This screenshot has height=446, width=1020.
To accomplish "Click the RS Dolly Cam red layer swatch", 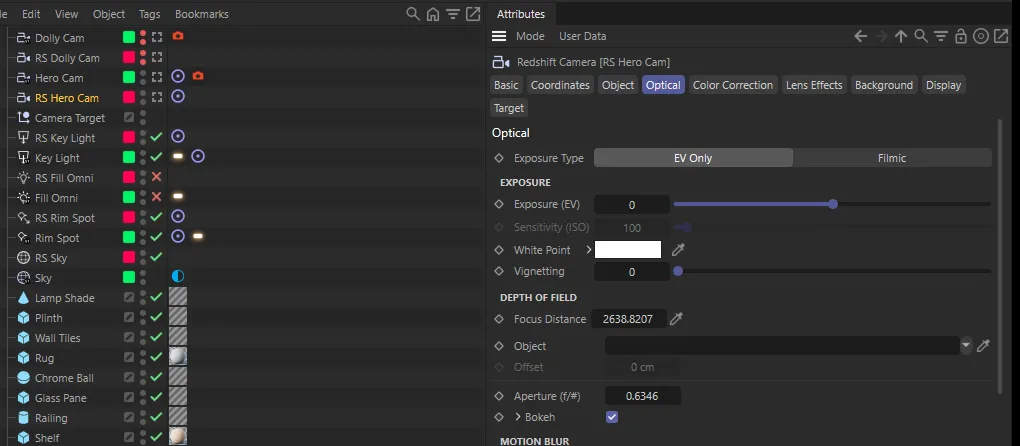I will (x=129, y=58).
